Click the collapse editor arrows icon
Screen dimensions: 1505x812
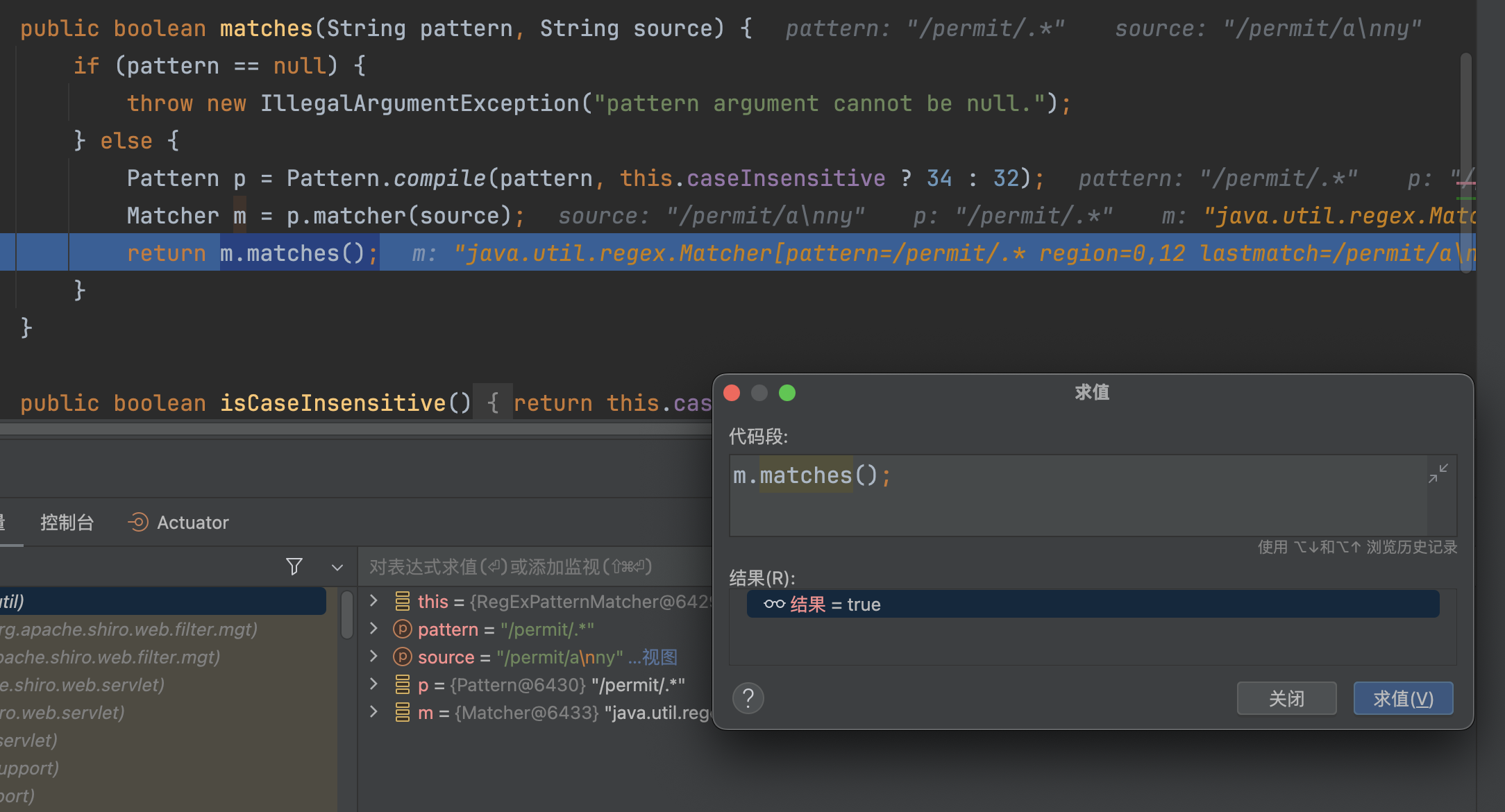pyautogui.click(x=1438, y=473)
